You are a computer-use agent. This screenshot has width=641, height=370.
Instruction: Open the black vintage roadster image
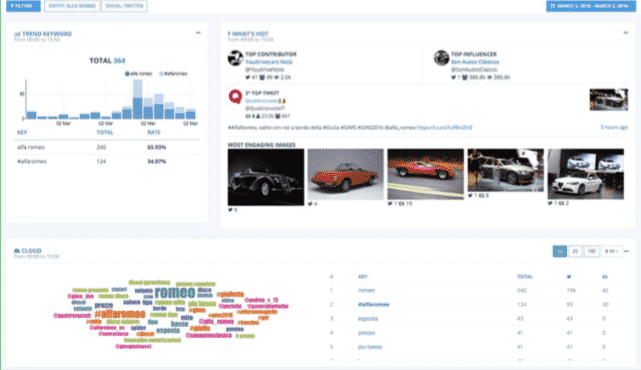[x=266, y=177]
